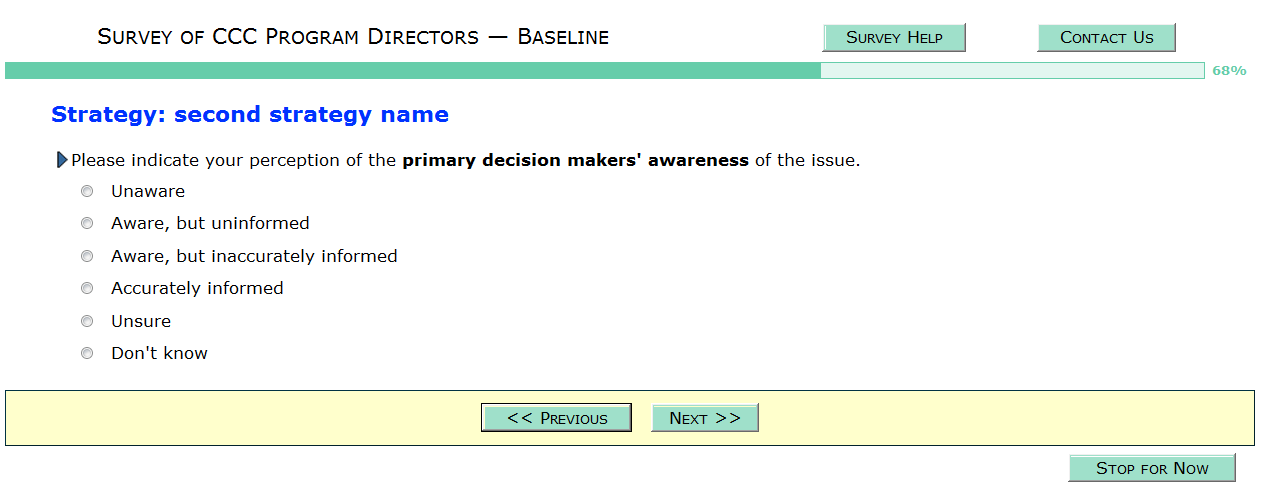Click the Contact Us button
The height and width of the screenshot is (495, 1279).
(x=1106, y=38)
